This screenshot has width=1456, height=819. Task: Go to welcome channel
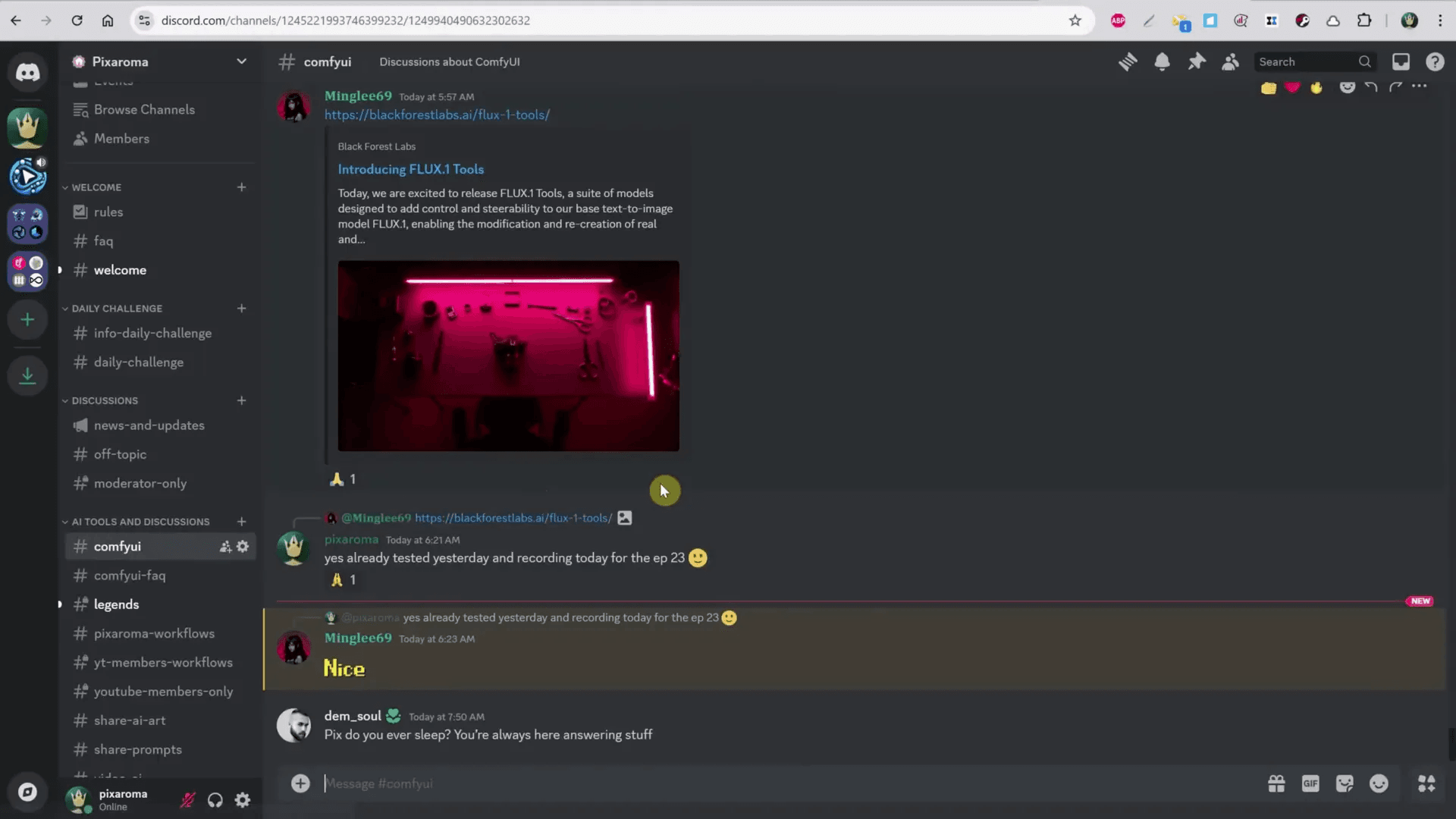[x=160, y=270]
